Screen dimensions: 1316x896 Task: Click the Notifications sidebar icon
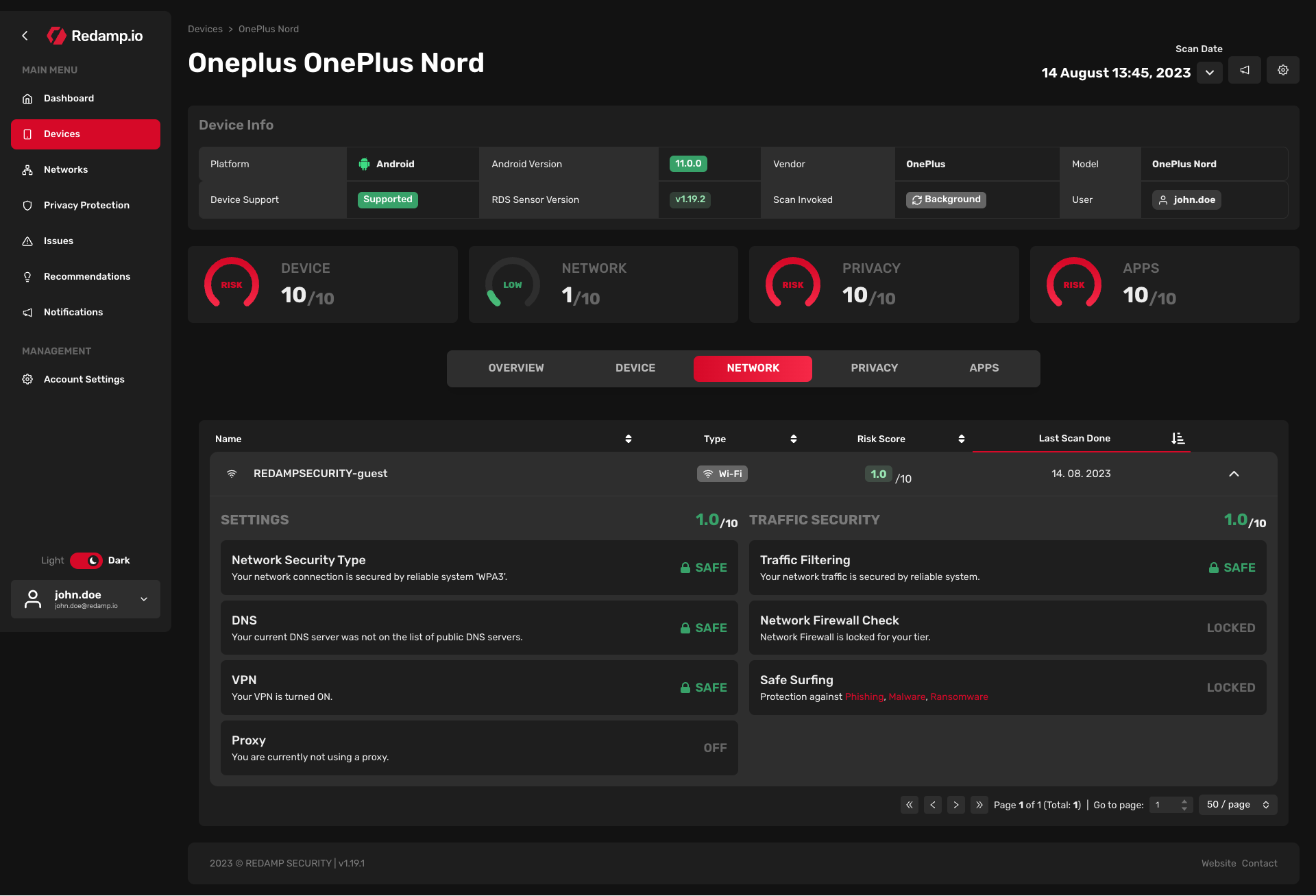28,312
